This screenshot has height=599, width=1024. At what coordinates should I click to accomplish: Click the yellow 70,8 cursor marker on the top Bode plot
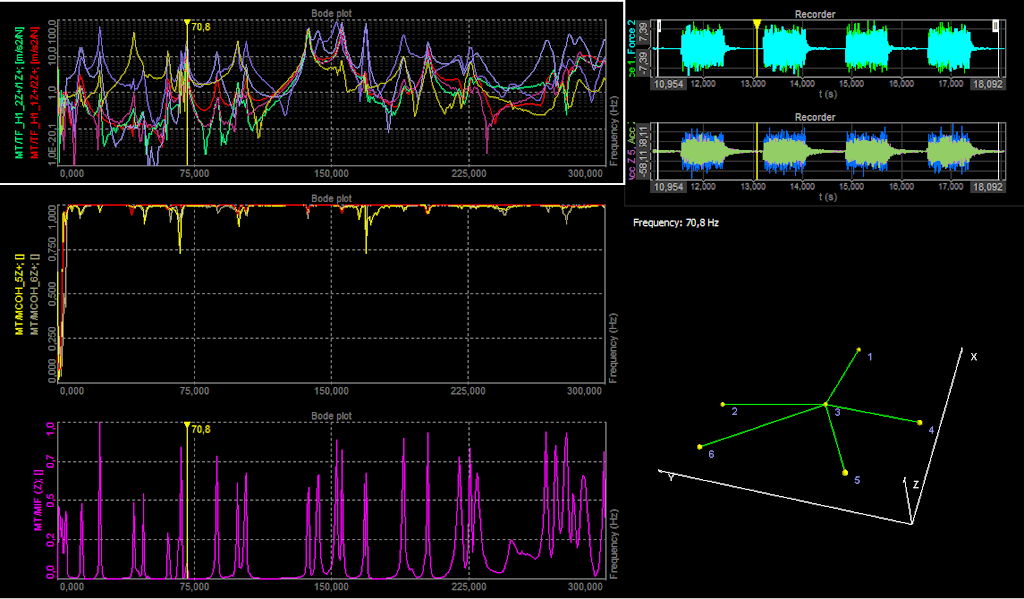coord(187,26)
